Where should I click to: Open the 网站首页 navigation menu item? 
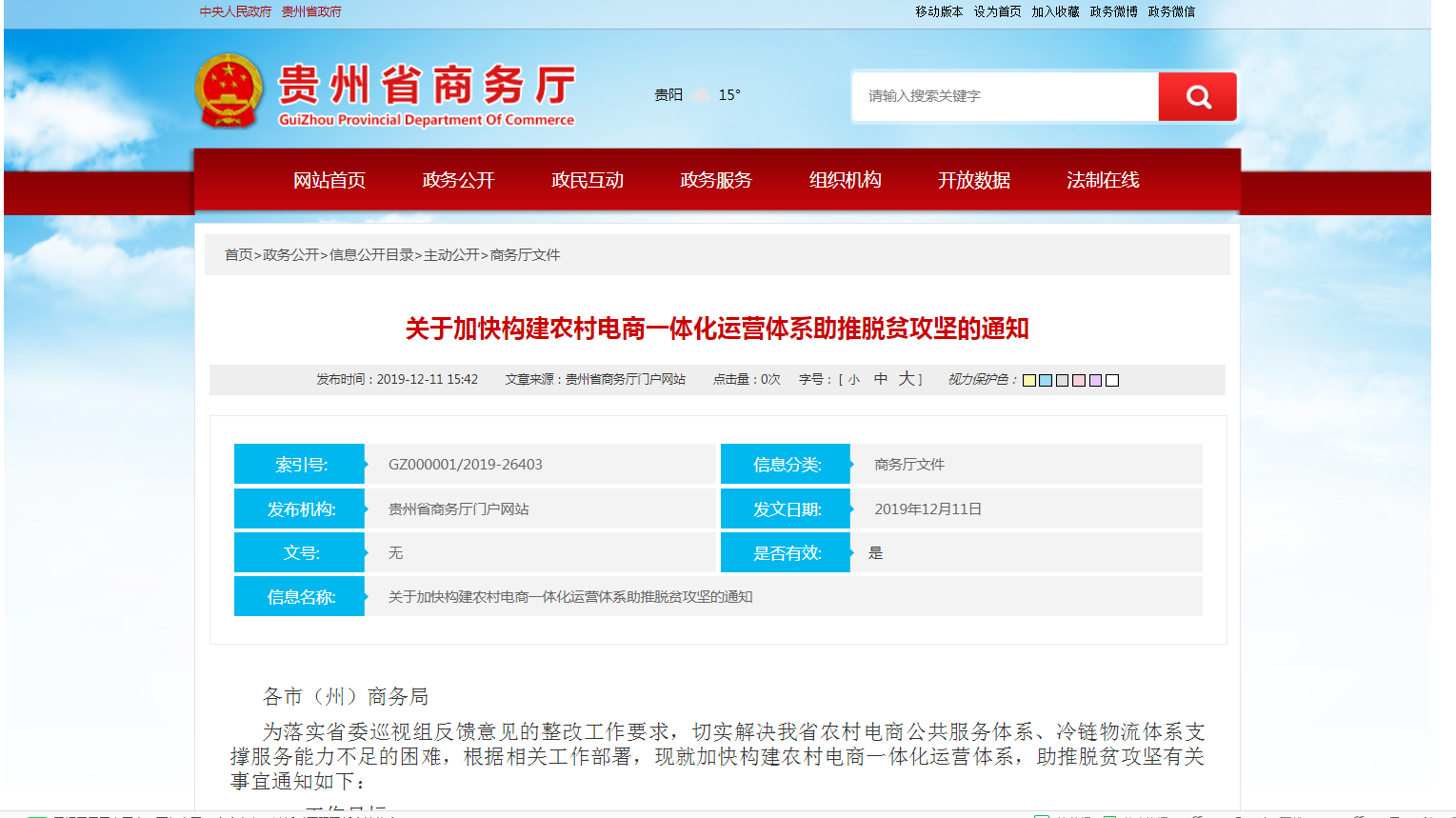(x=329, y=180)
